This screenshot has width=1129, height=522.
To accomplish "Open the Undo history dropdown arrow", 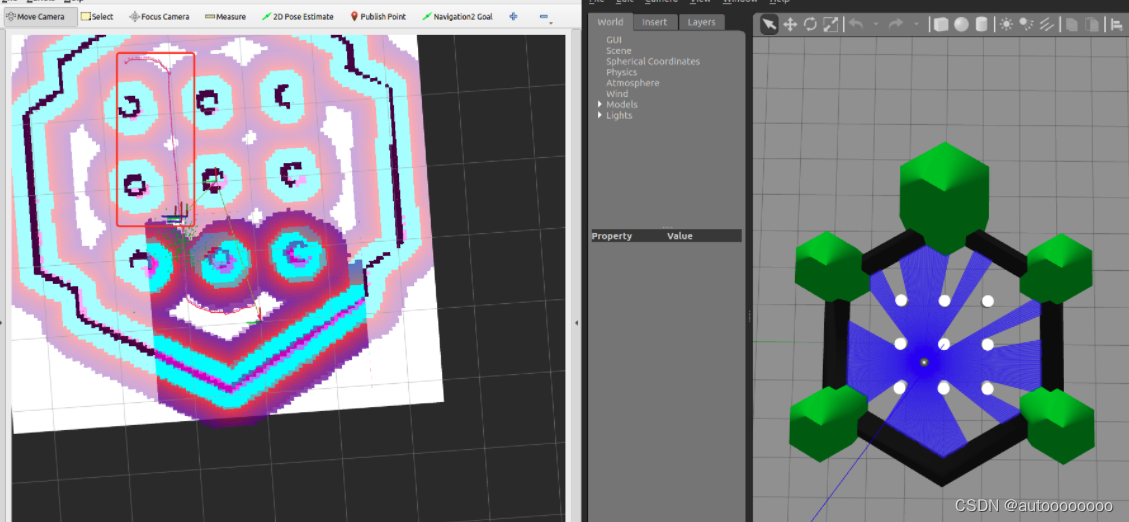I will (876, 25).
